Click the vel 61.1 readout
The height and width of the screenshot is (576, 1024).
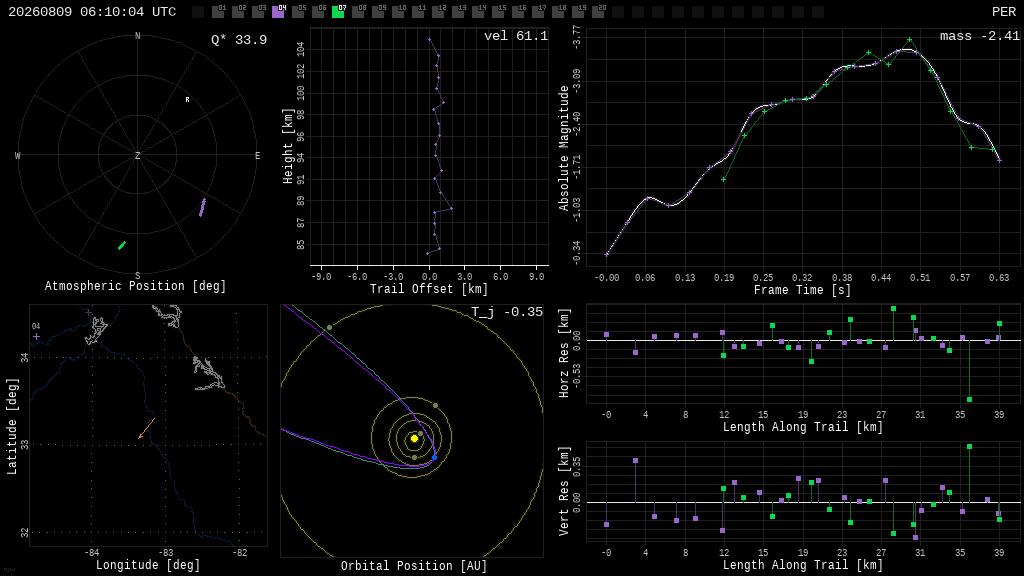pyautogui.click(x=516, y=36)
